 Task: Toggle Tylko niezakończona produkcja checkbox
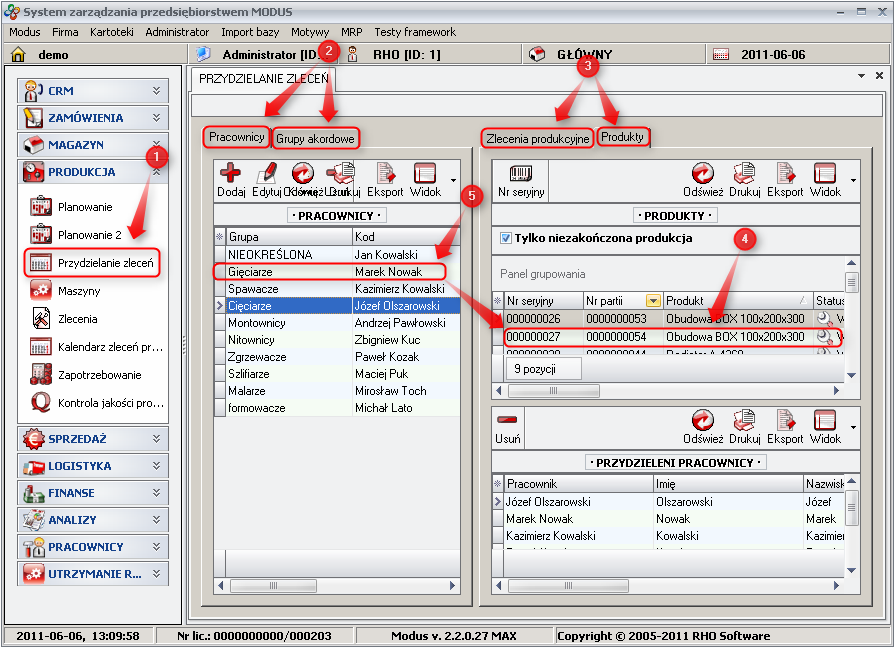click(x=506, y=239)
